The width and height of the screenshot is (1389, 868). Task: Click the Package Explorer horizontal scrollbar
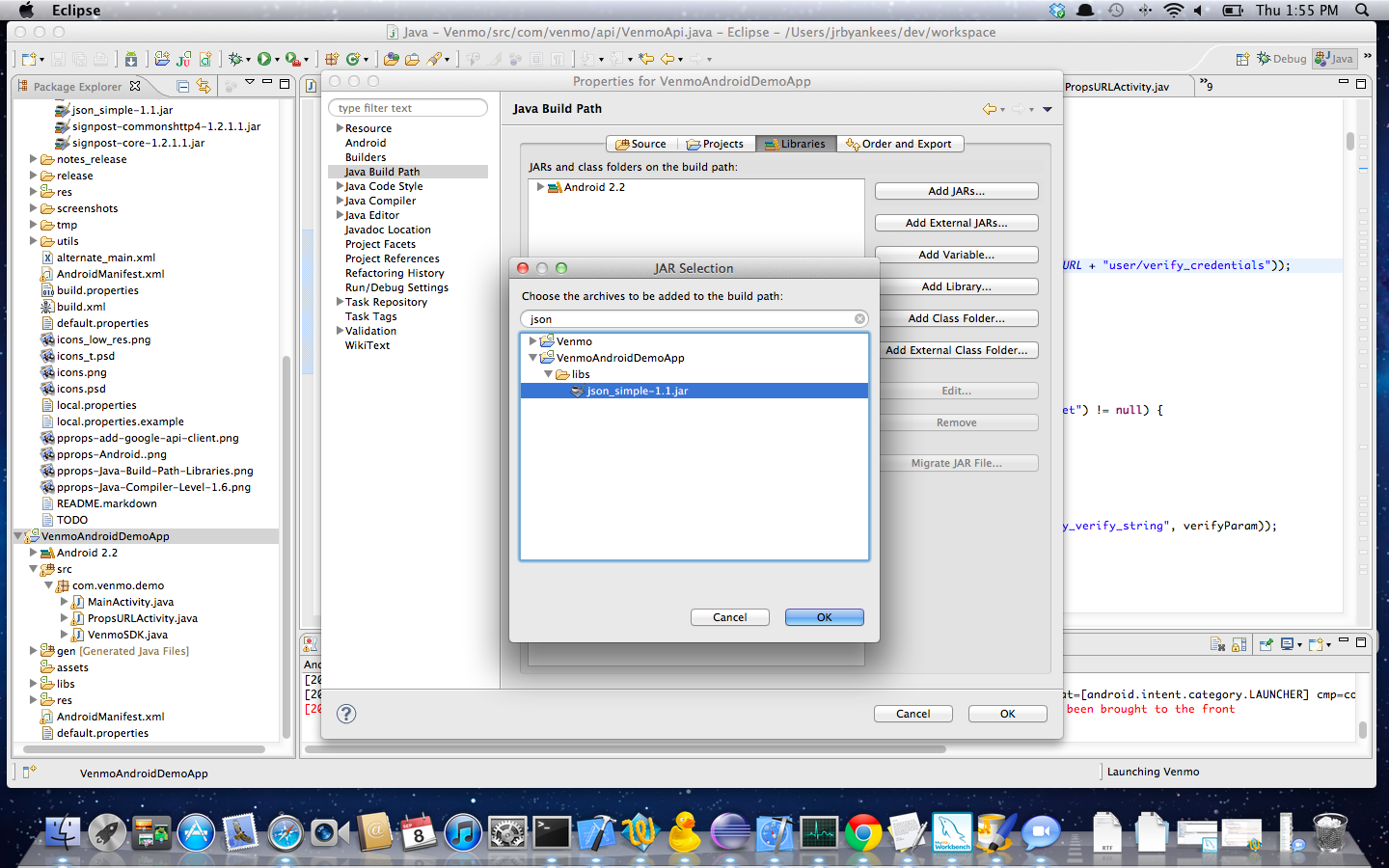(x=142, y=748)
